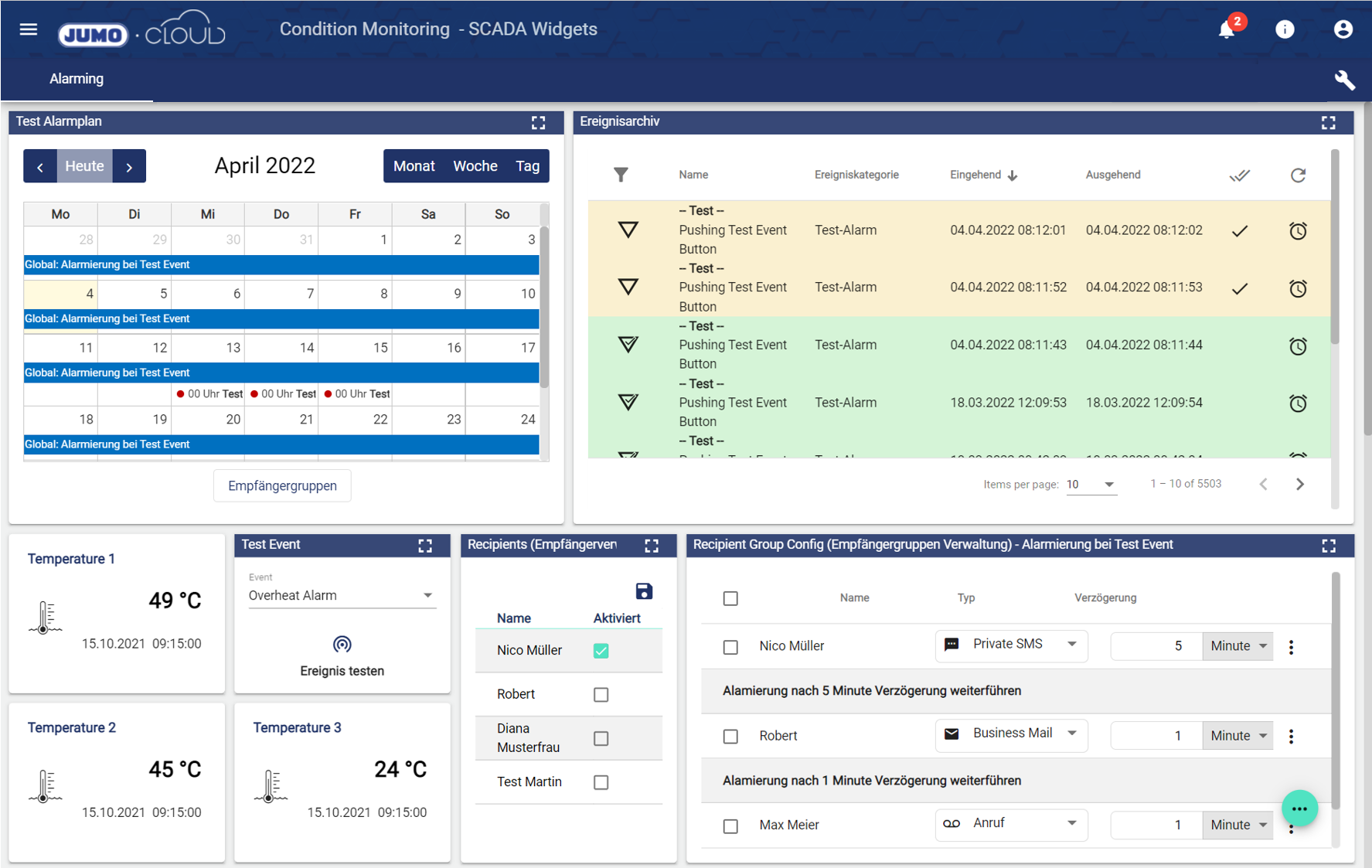
Task: Open the Private SMS type dropdown
Action: point(1011,645)
